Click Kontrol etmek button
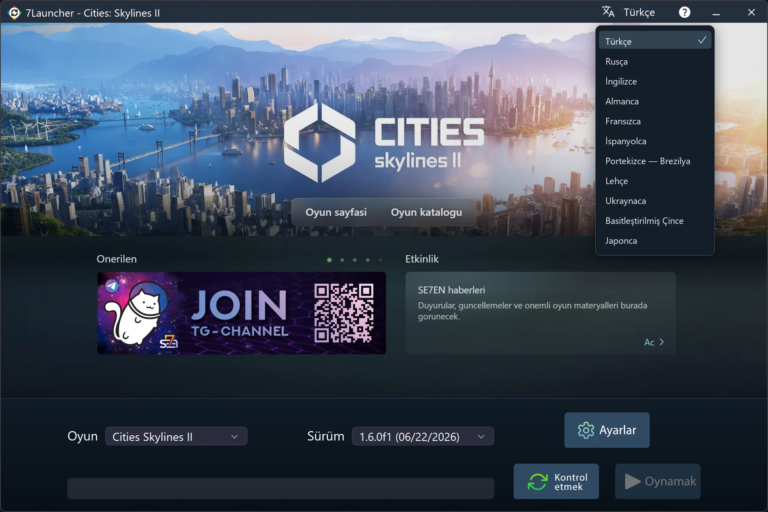Viewport: 768px width, 512px height. point(556,482)
